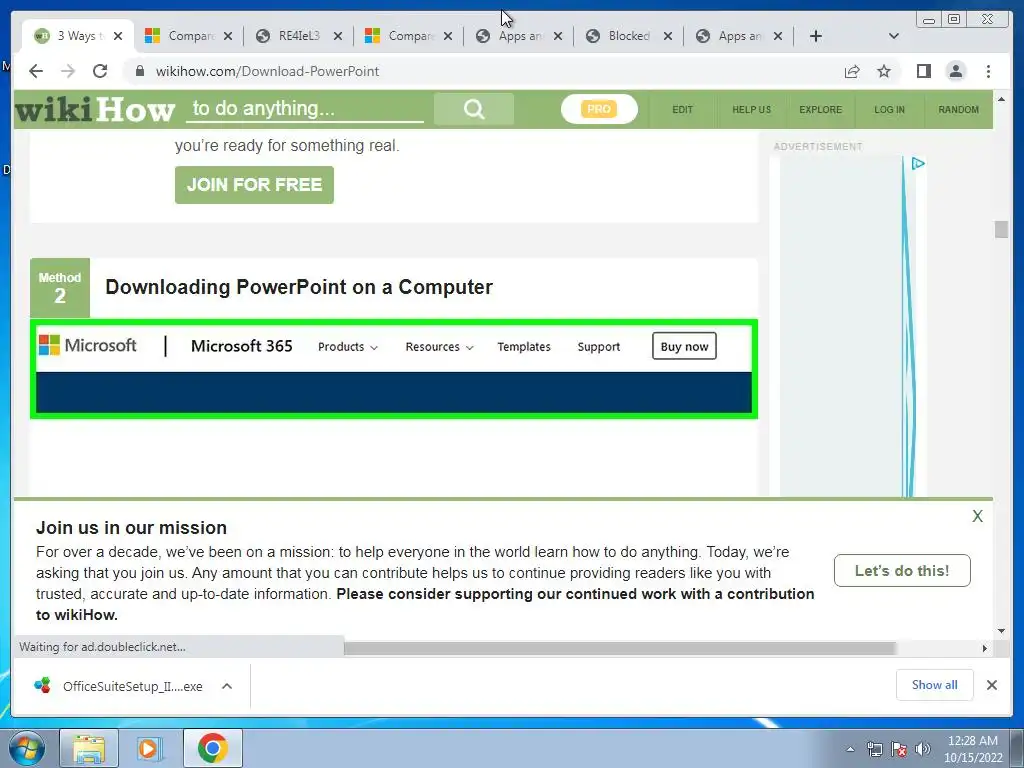The image size is (1024, 768).
Task: Open OfficeSuiteSetup download options chevron
Action: [x=227, y=686]
